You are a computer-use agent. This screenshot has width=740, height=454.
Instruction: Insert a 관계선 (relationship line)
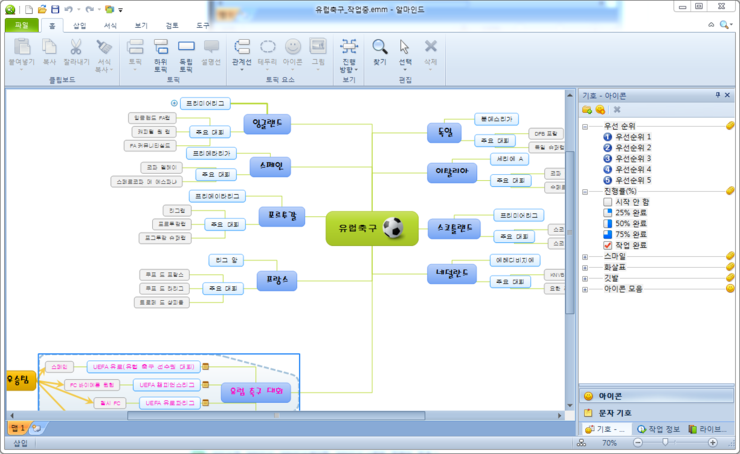click(x=241, y=49)
